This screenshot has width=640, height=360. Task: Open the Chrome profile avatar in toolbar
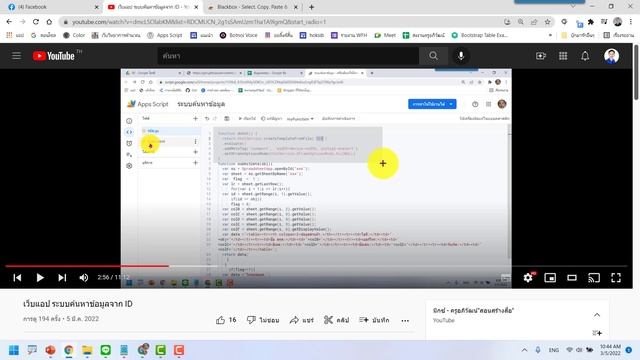coord(618,22)
